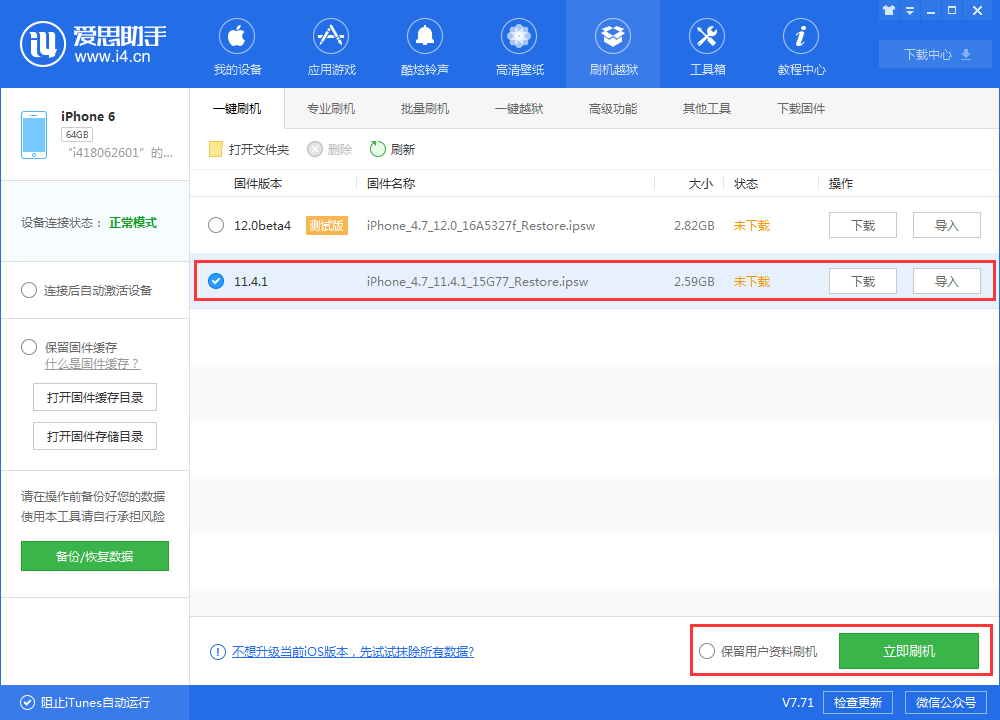
Task: Switch to the 专业刷机 tab
Action: click(x=330, y=108)
